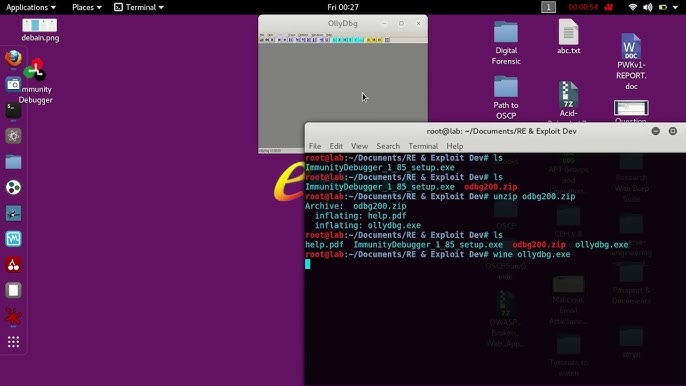Click the 'inflating: help.pdf' output line
The height and width of the screenshot is (386, 686).
click(x=360, y=216)
